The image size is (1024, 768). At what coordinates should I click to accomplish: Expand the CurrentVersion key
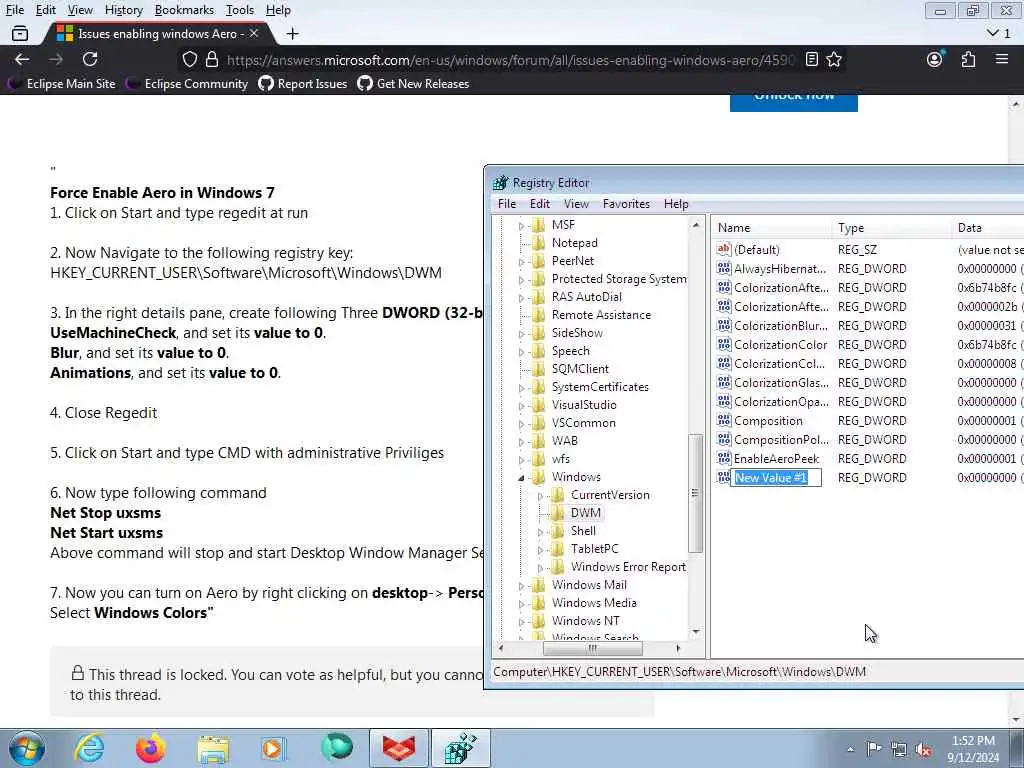[x=540, y=496]
